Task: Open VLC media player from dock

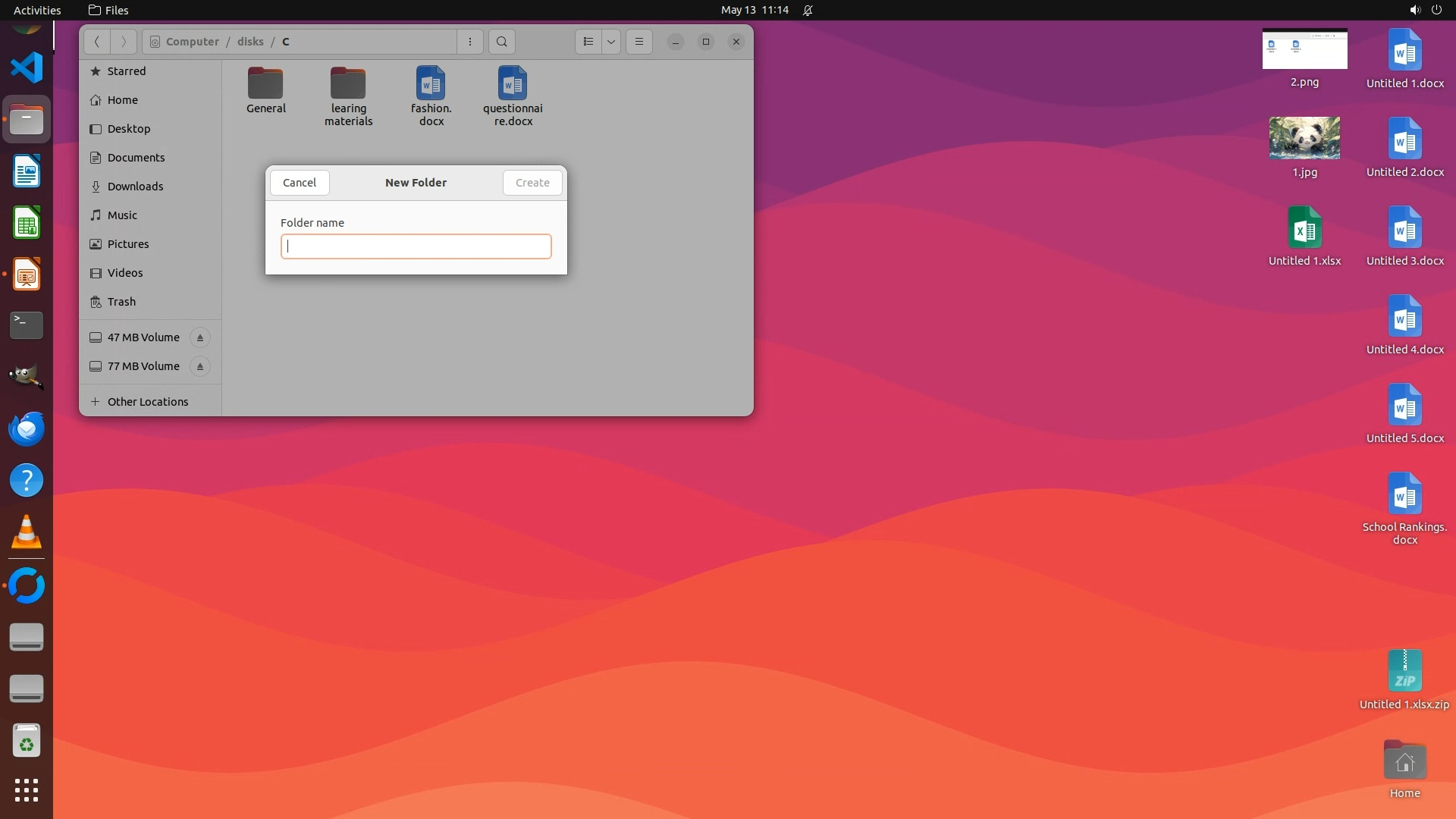Action: point(27,532)
